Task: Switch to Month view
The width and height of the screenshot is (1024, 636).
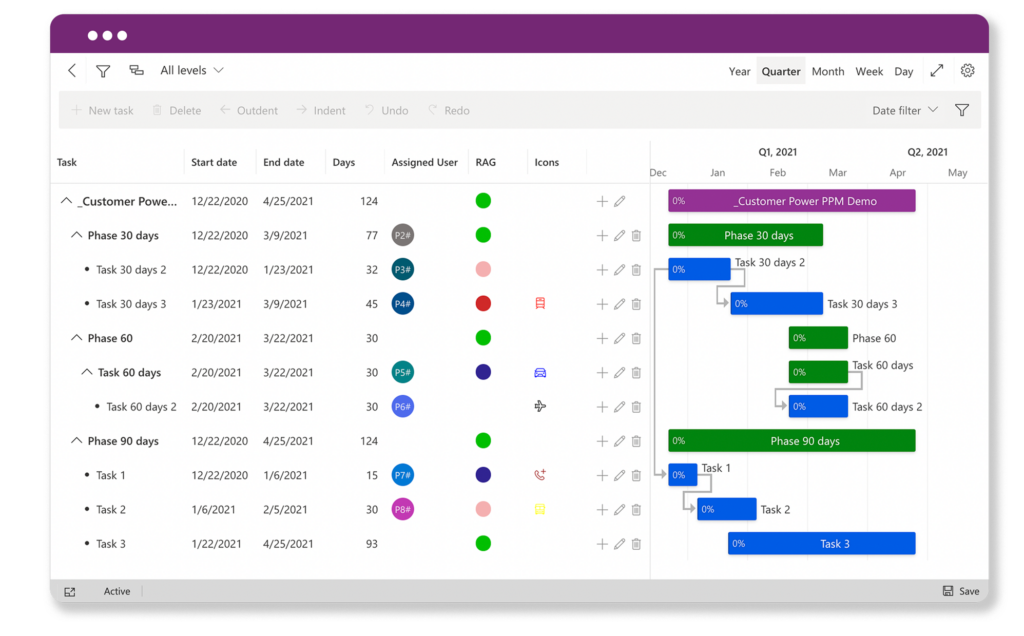Action: (828, 71)
